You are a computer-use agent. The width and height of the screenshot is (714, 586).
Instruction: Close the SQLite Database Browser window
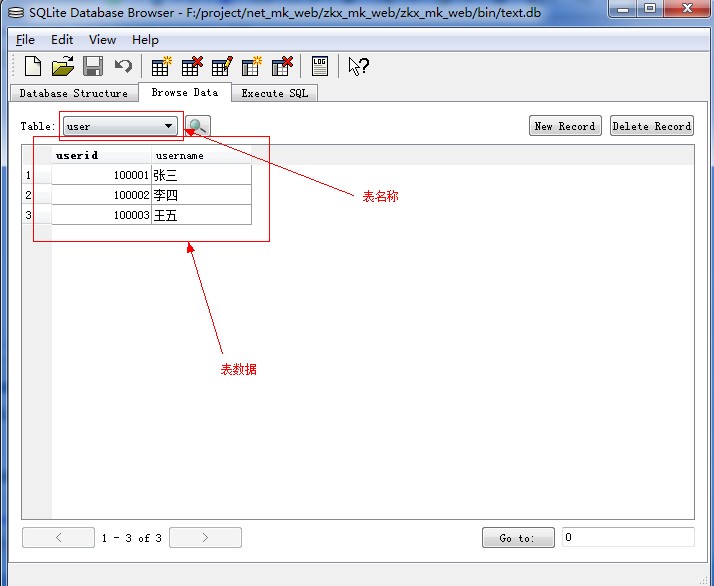[687, 9]
